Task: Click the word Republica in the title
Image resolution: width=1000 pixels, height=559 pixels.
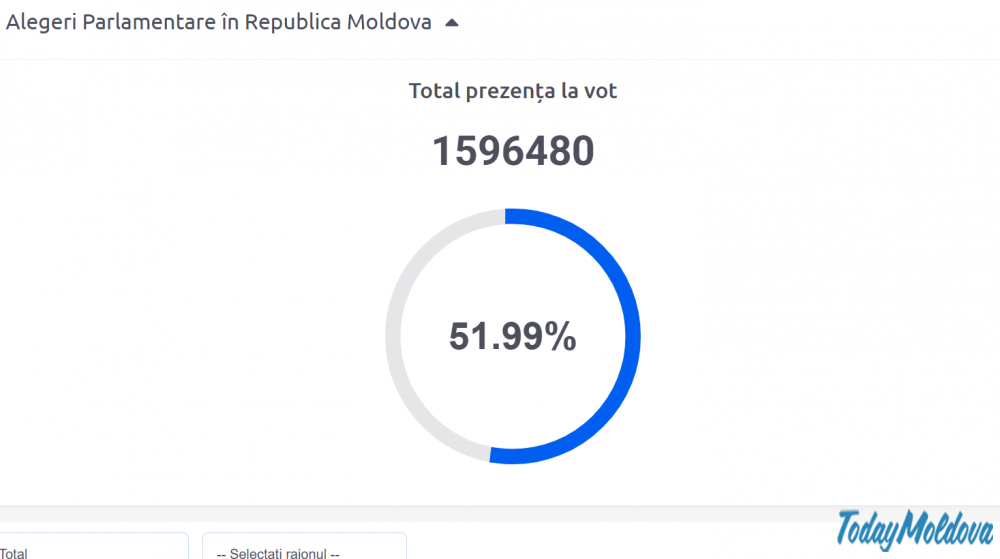Action: (x=293, y=23)
